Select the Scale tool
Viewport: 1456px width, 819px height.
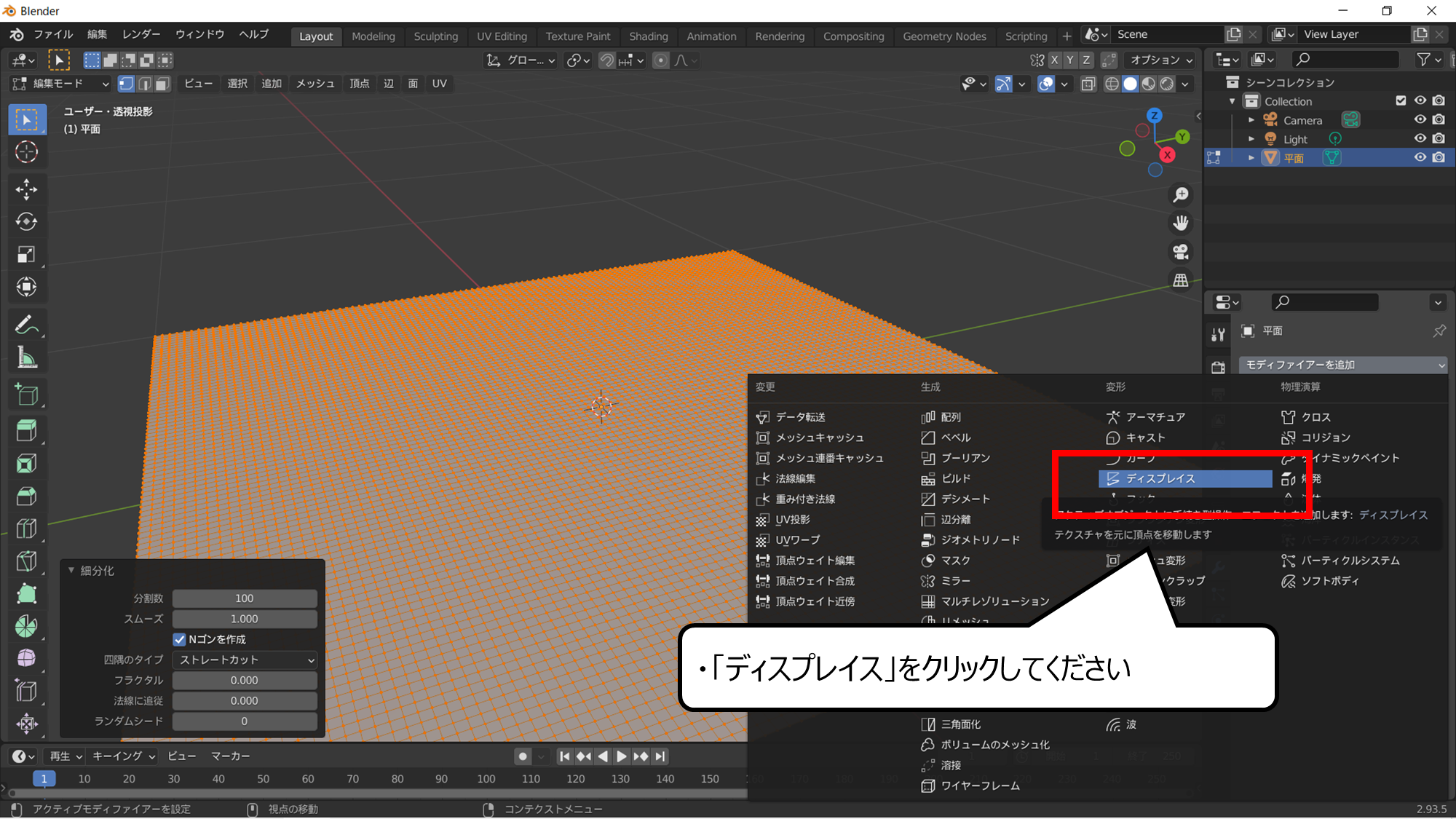[27, 254]
